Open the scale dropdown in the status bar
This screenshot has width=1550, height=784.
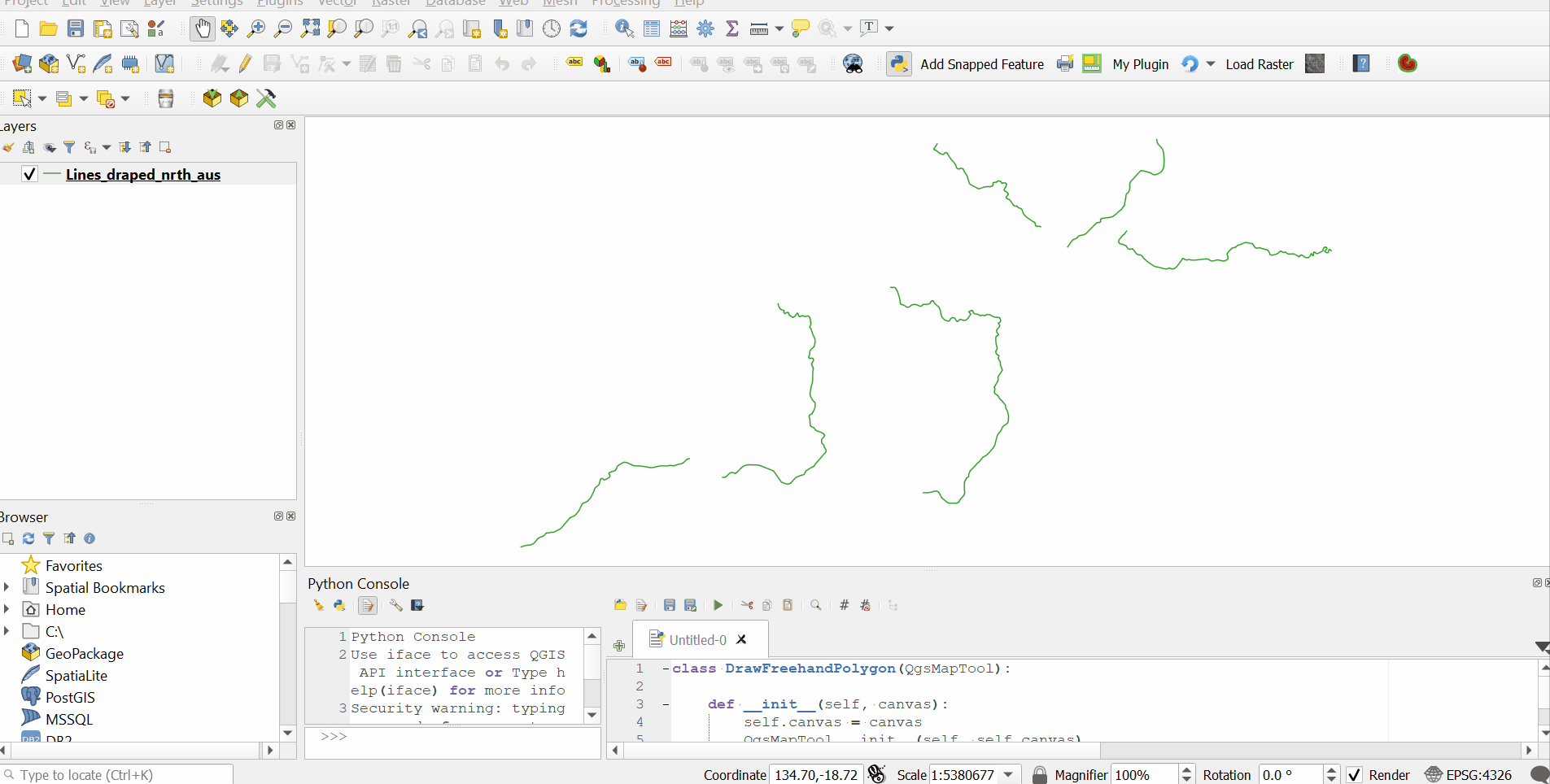[1009, 775]
